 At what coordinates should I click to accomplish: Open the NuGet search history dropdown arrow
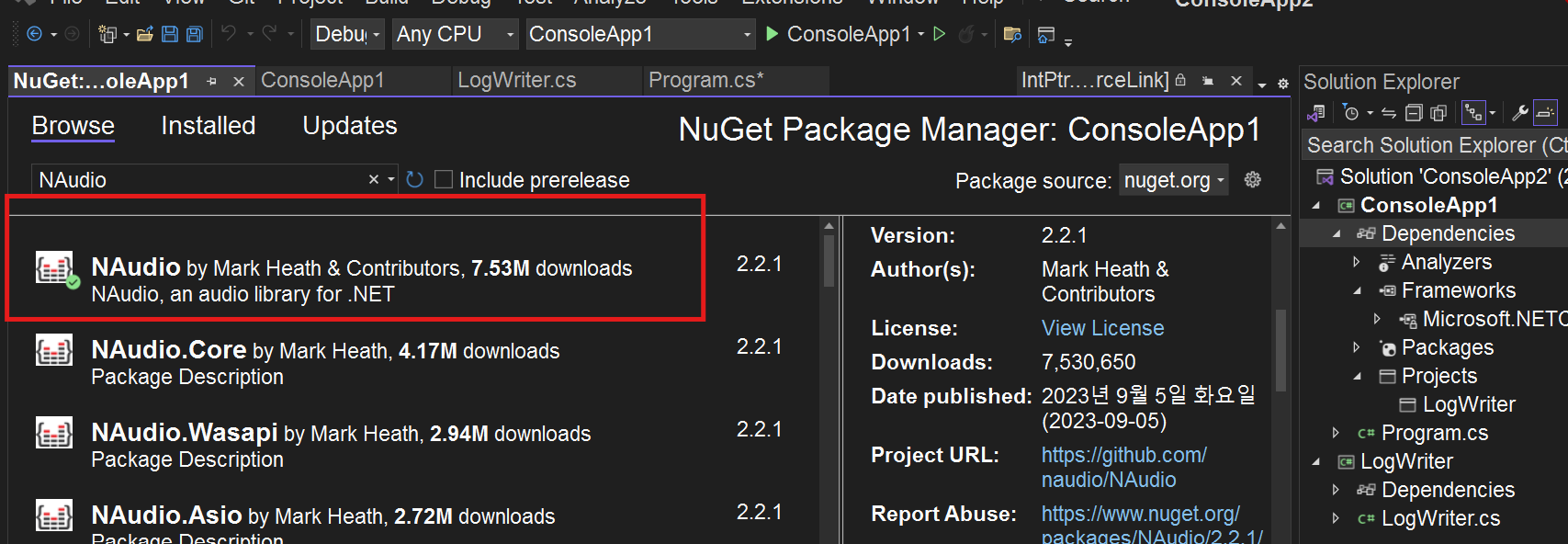(391, 179)
